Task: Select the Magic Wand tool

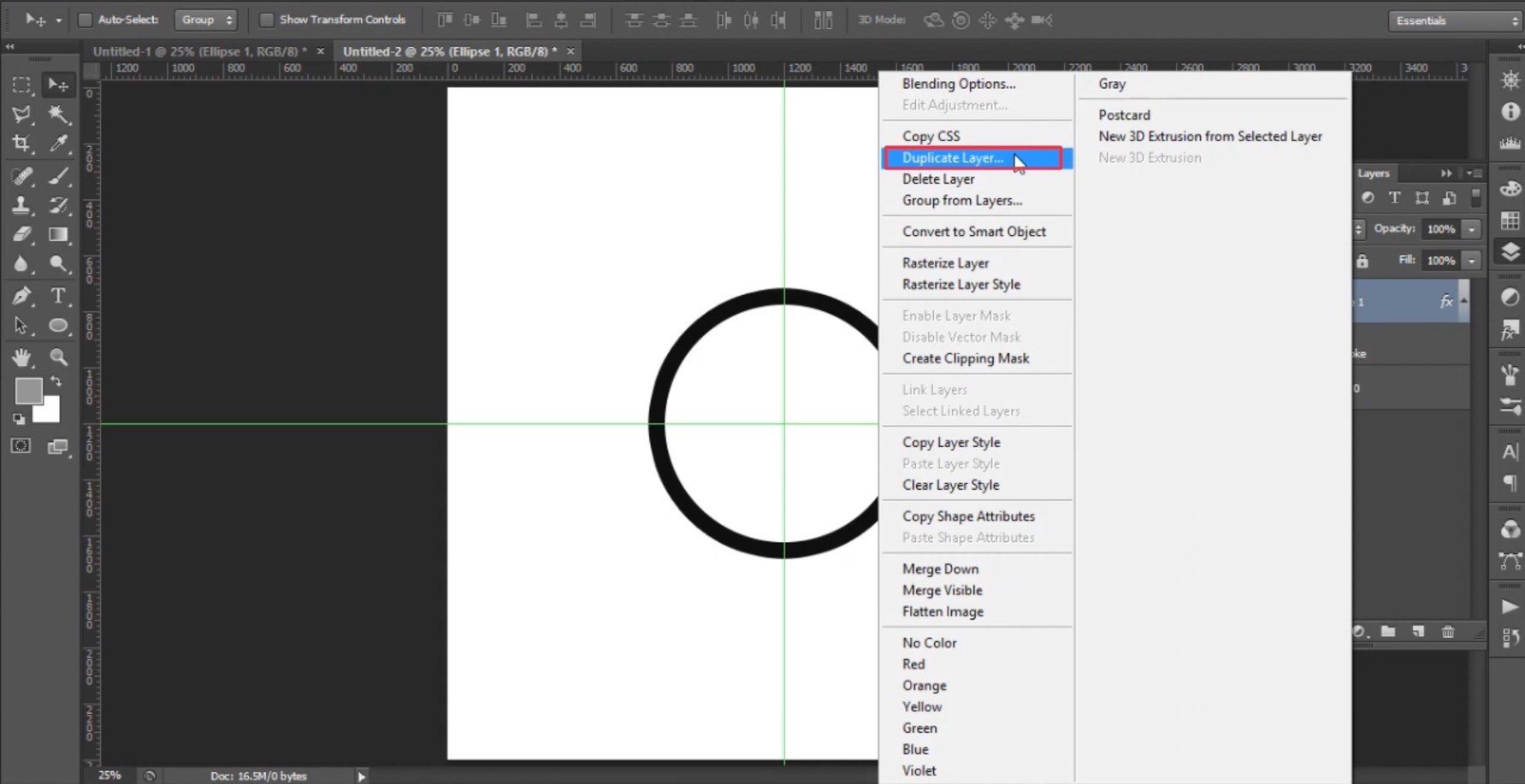Action: tap(58, 115)
